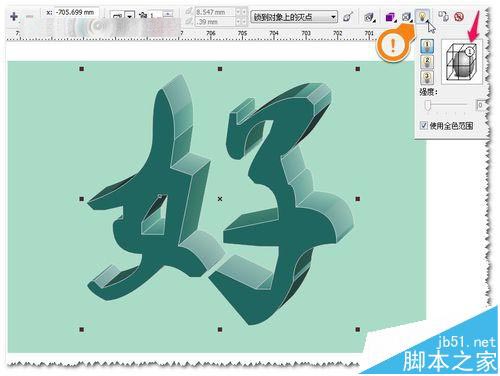Click the top-left selection handle
Image resolution: width=500 pixels, height=376 pixels.
tap(82, 69)
